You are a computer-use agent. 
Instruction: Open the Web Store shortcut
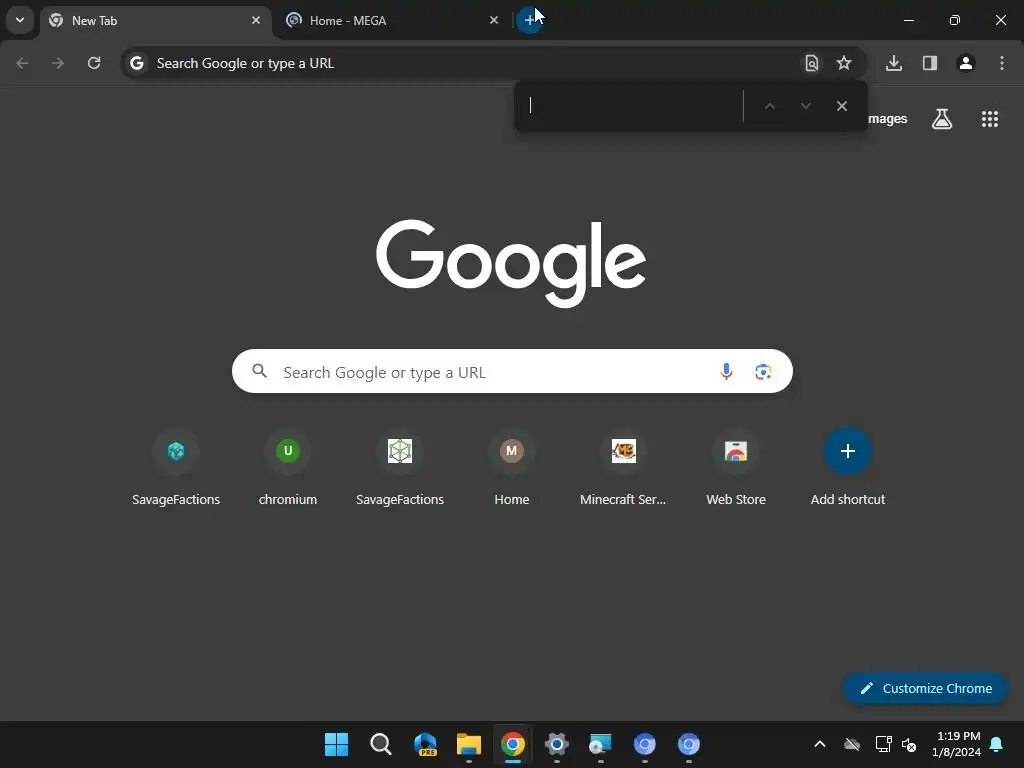tap(736, 468)
